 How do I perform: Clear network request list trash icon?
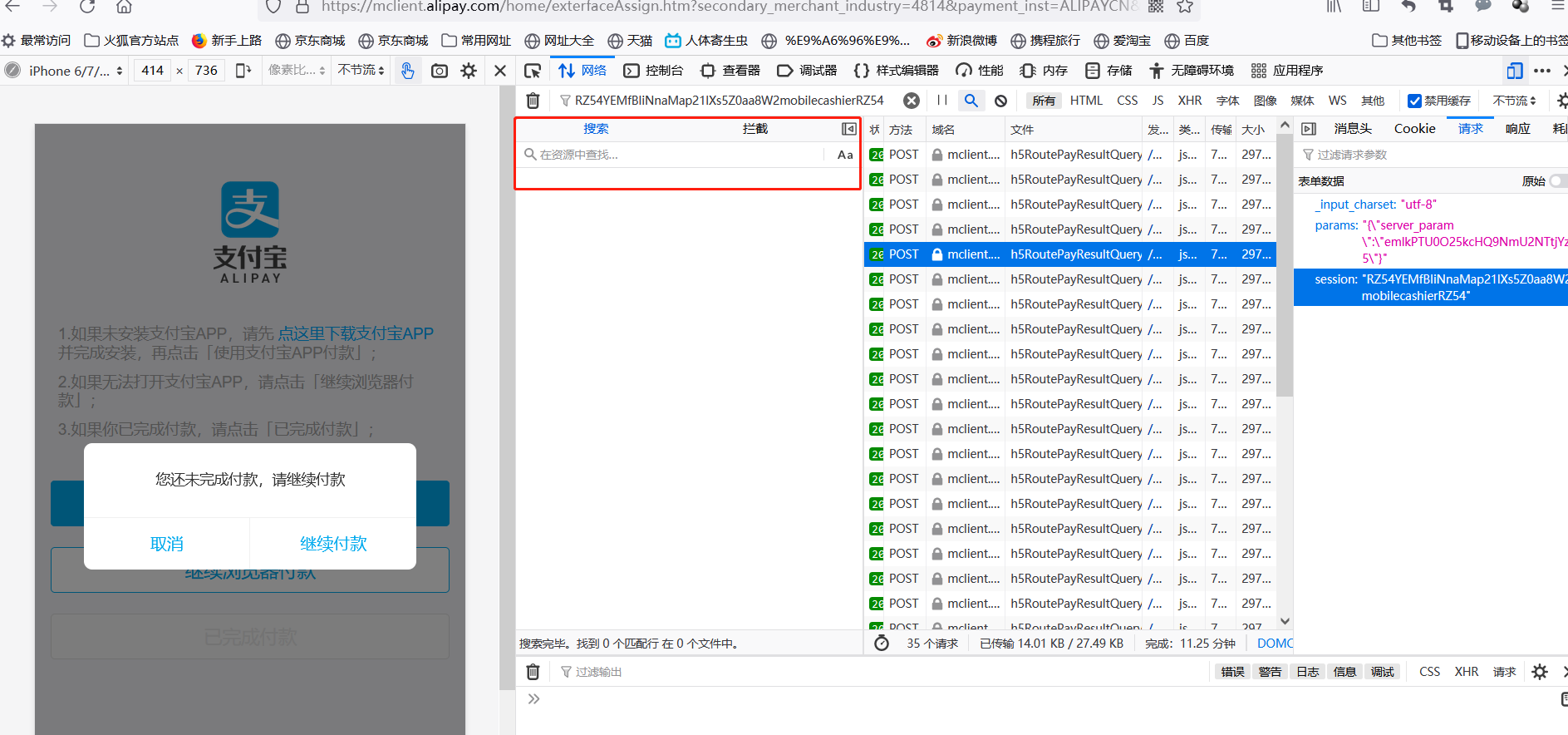pyautogui.click(x=533, y=101)
